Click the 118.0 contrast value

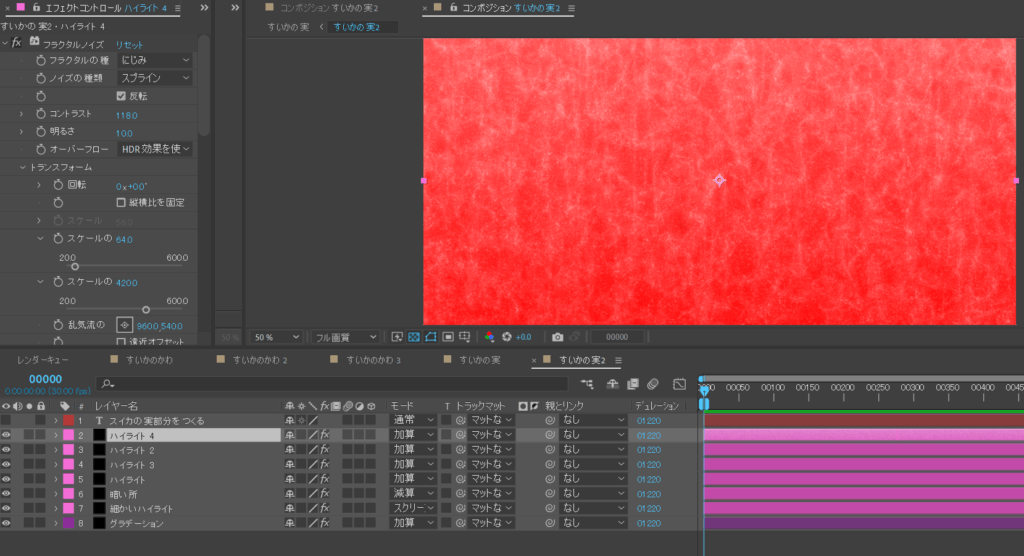coord(126,114)
